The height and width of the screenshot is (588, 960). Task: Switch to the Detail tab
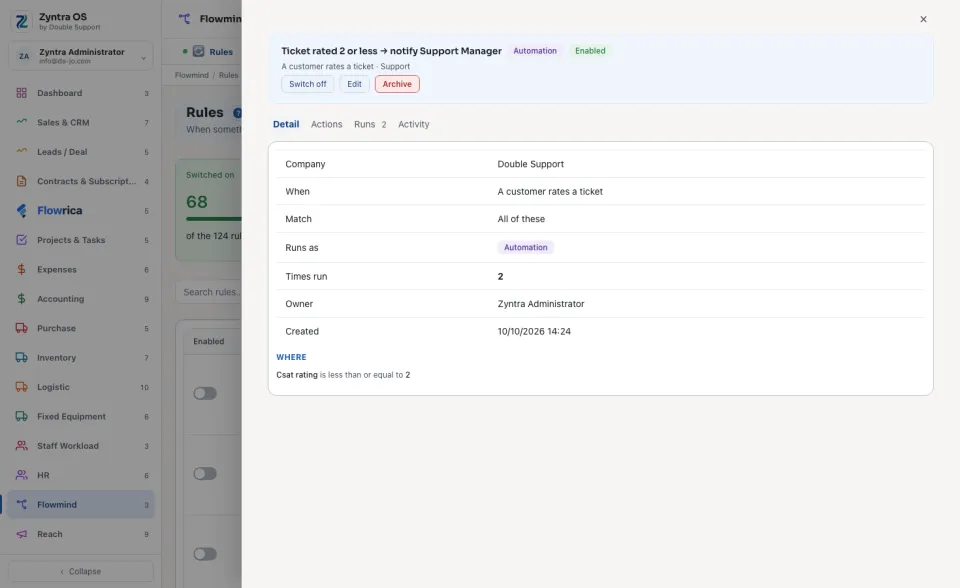(x=286, y=124)
